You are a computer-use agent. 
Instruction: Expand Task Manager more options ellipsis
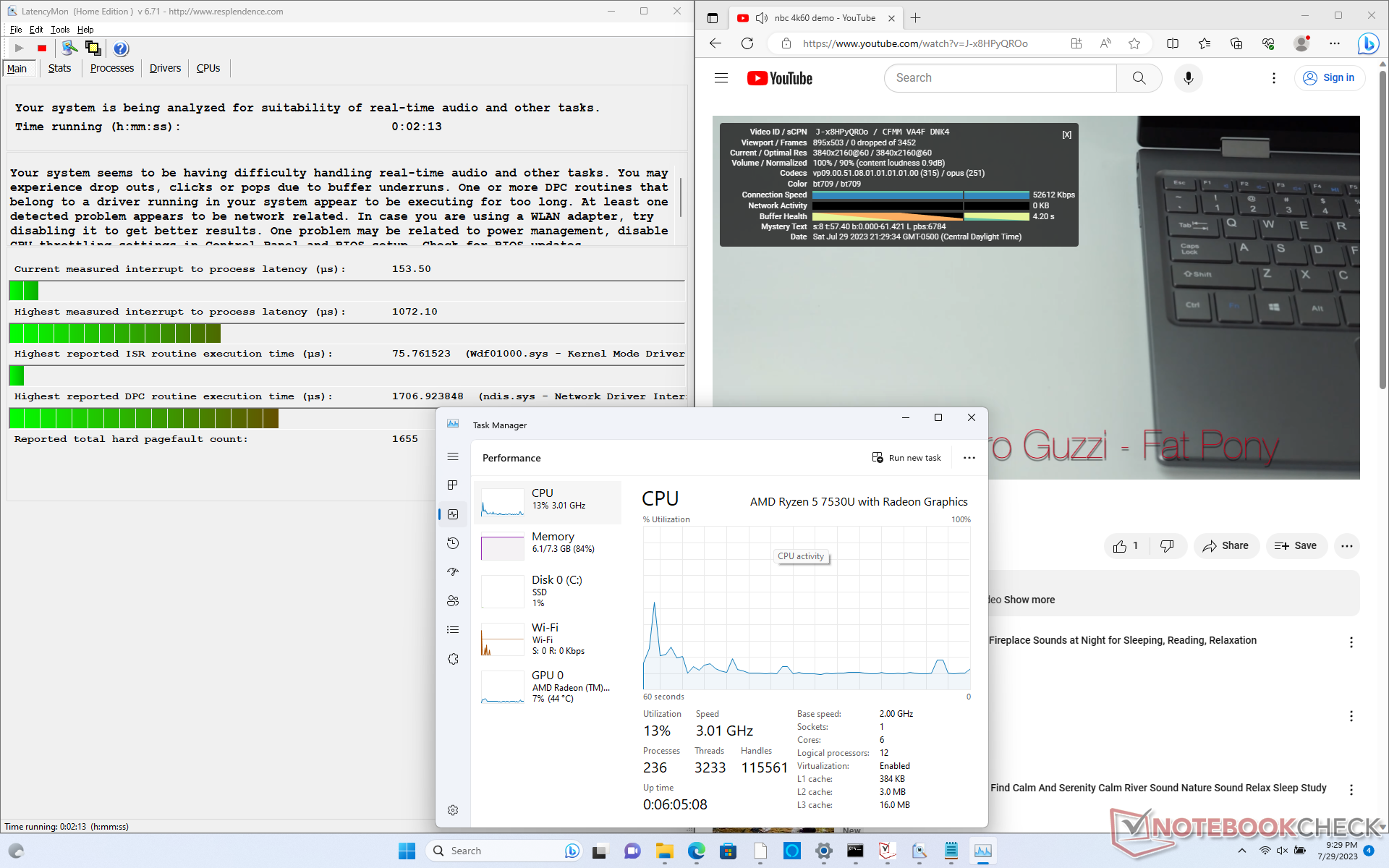969,458
